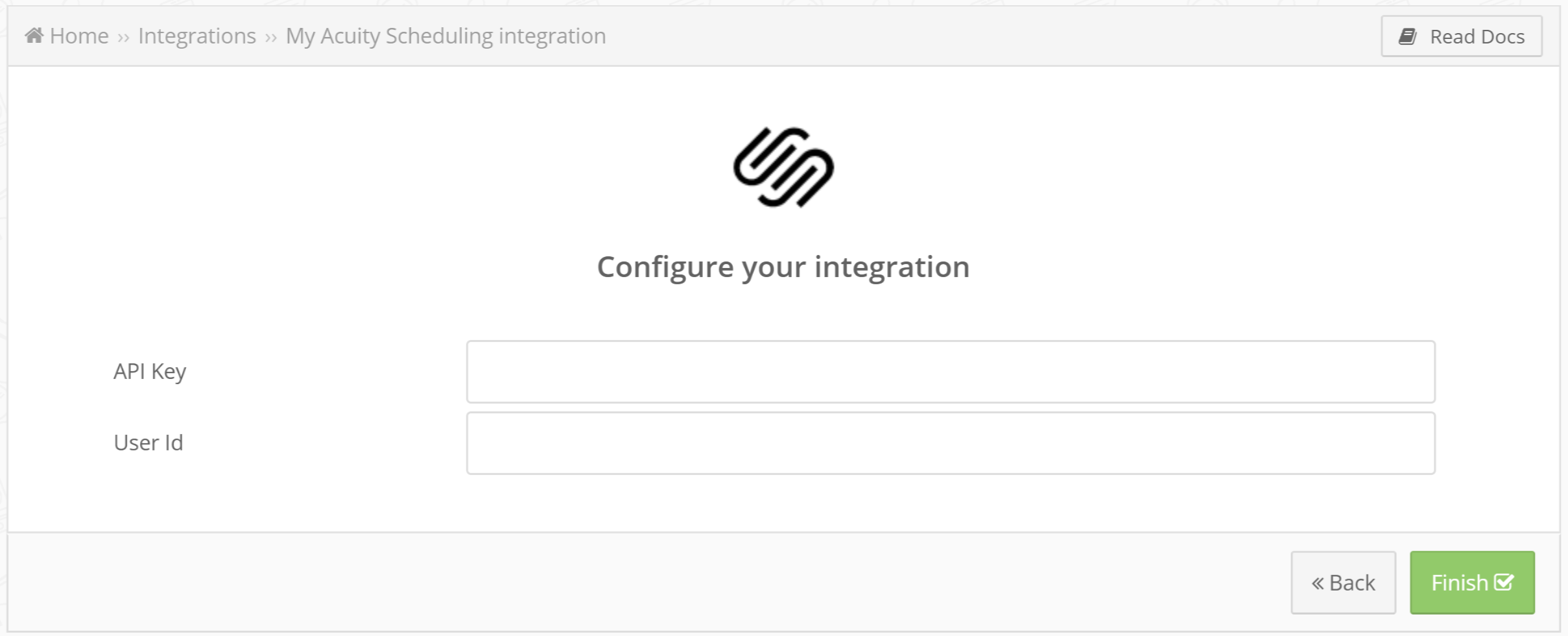Click the breadcrumb header bar's empty area

(992, 36)
